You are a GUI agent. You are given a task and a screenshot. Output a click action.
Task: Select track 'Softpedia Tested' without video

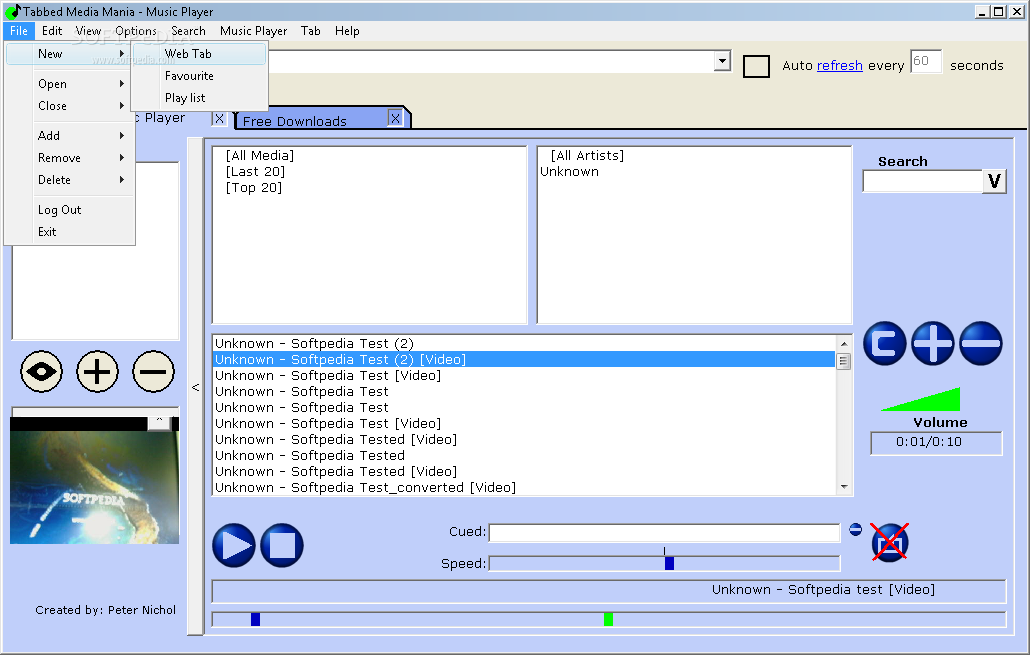pos(524,455)
